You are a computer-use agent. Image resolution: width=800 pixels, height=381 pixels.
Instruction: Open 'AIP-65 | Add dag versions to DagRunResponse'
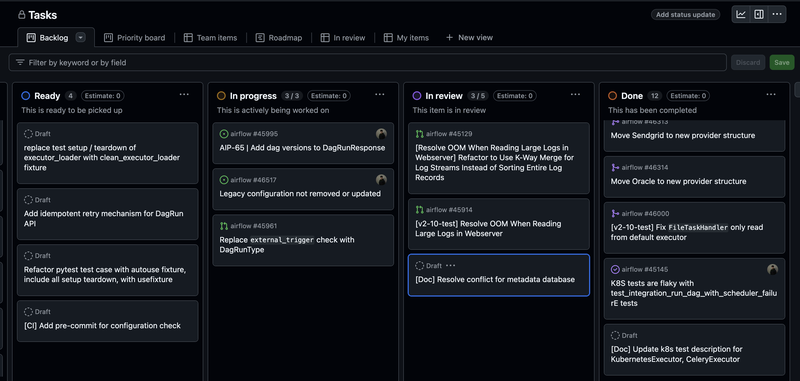pyautogui.click(x=302, y=147)
